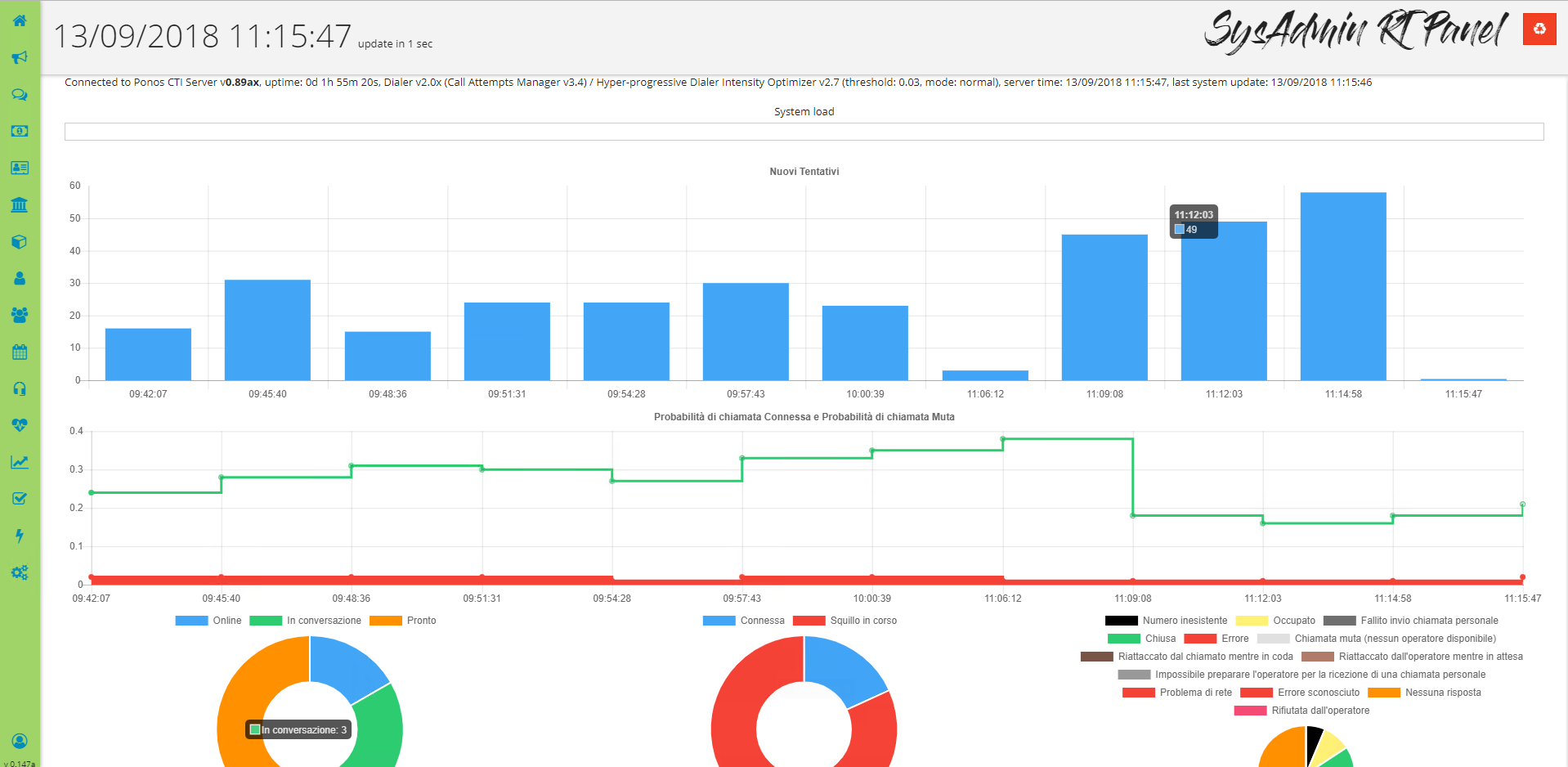1568x767 pixels.
Task: Toggle Impossibile preparare l'operatore legend entry
Action: [x=1301, y=675]
